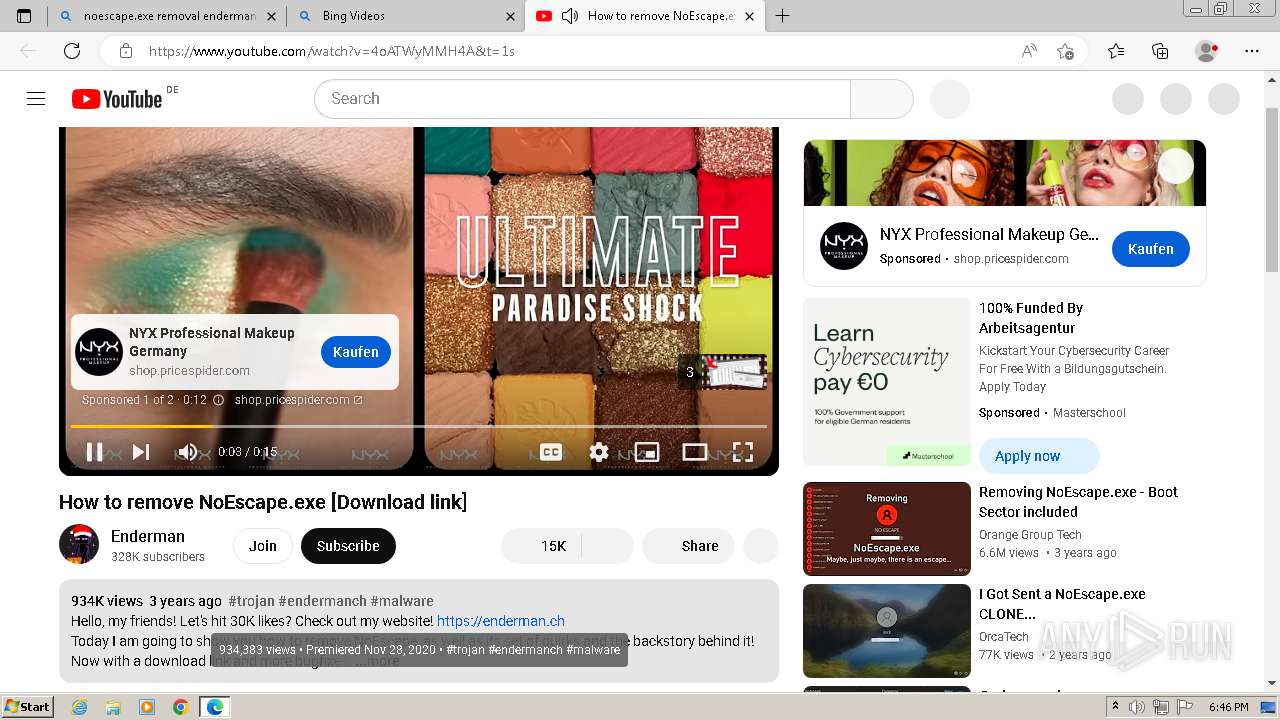Open browser Collections
The width and height of the screenshot is (1280, 720).
1160,51
